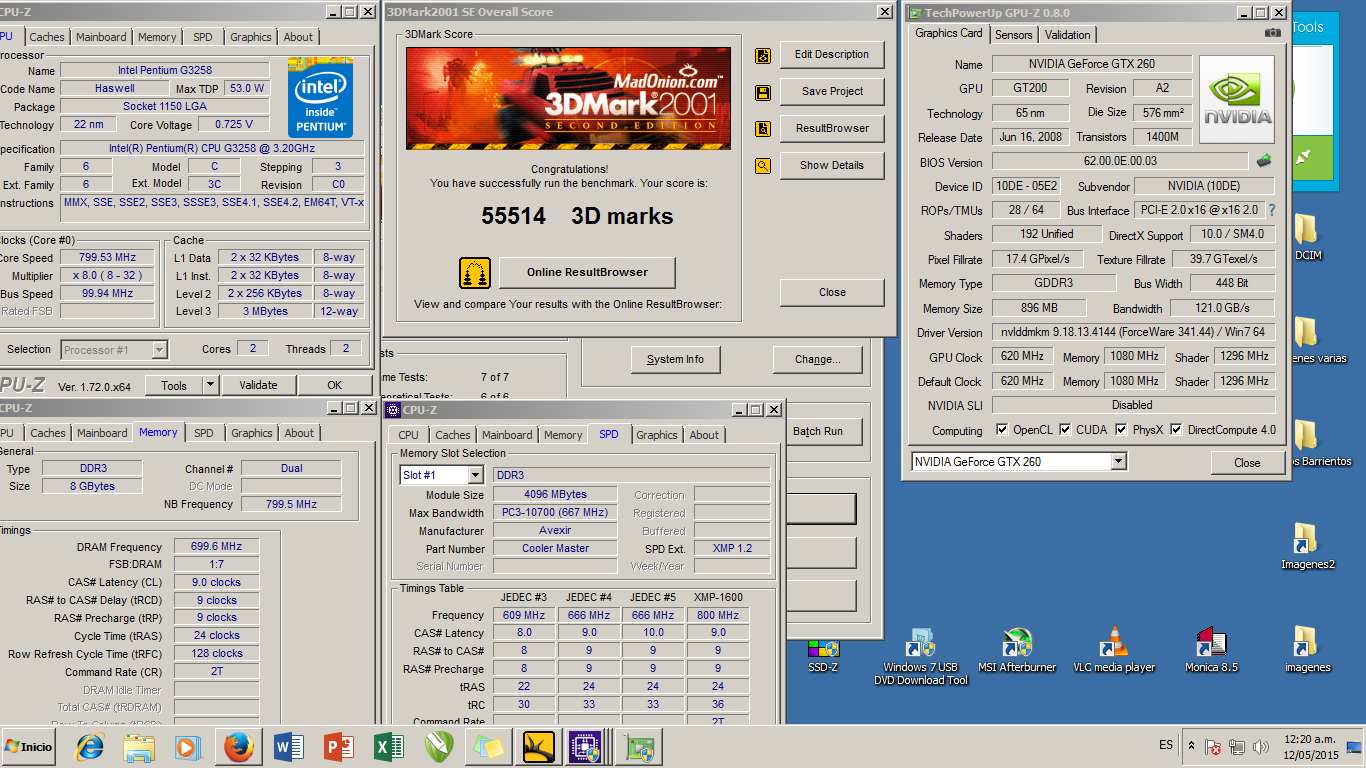Click the BIOS Version field 62.00.0E.00.03
This screenshot has width=1366, height=768.
pos(1119,161)
